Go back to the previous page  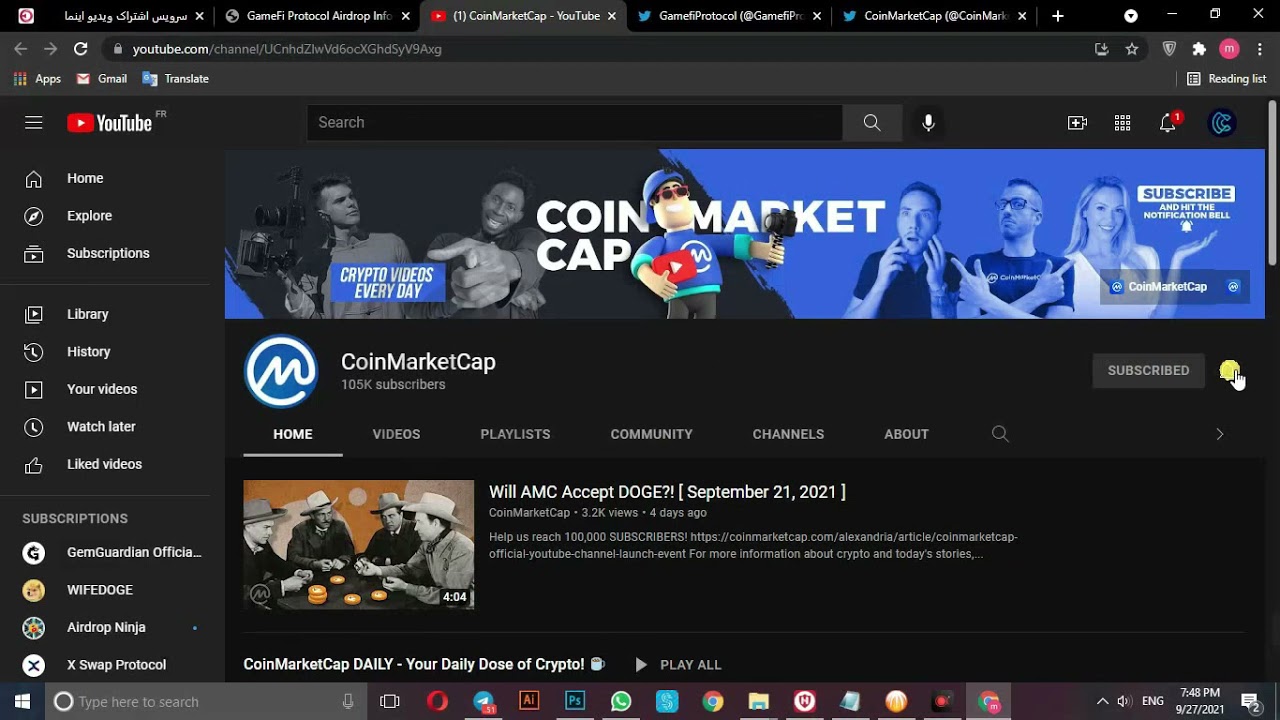[21, 49]
